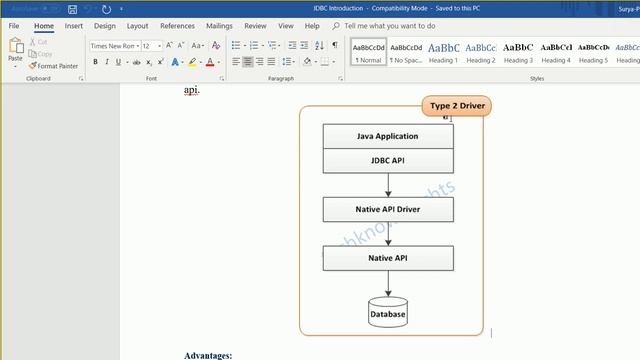Screen dimensions: 640x360
Task: Click the Save icon in title bar
Action: click(72, 9)
